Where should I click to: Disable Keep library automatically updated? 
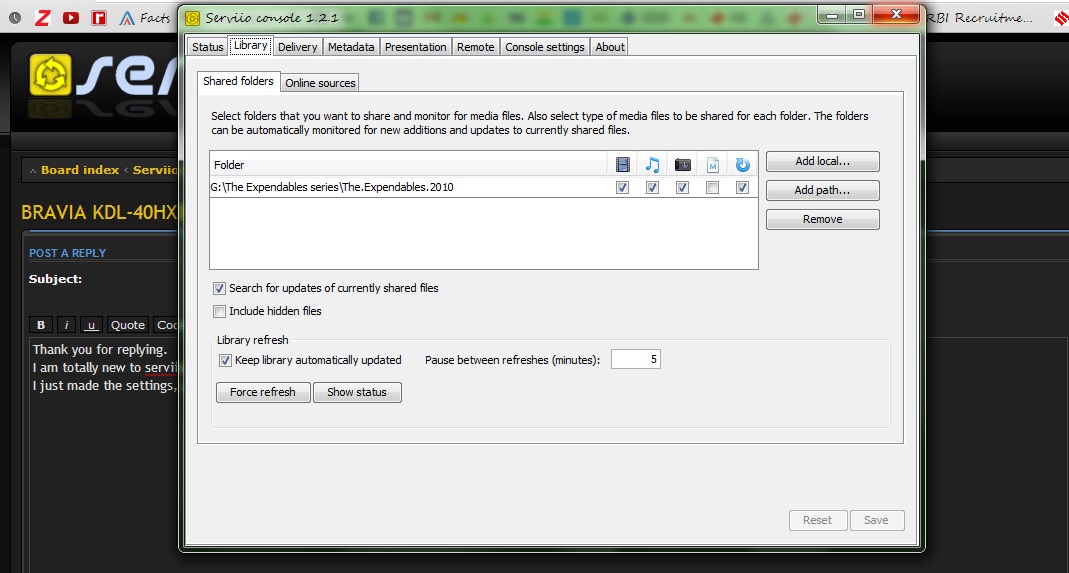pyautogui.click(x=225, y=360)
